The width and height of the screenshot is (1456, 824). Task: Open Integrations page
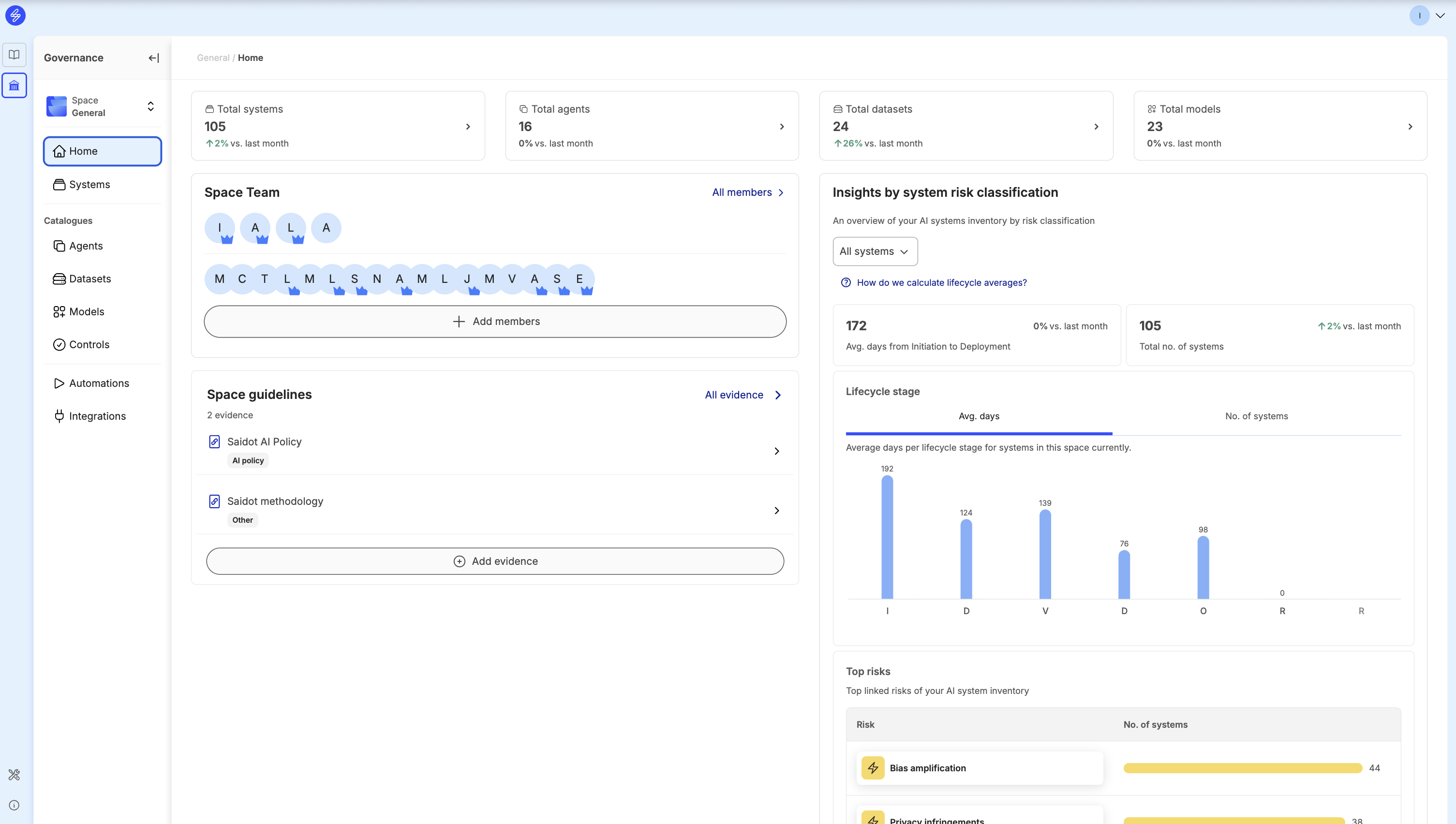pyautogui.click(x=103, y=416)
